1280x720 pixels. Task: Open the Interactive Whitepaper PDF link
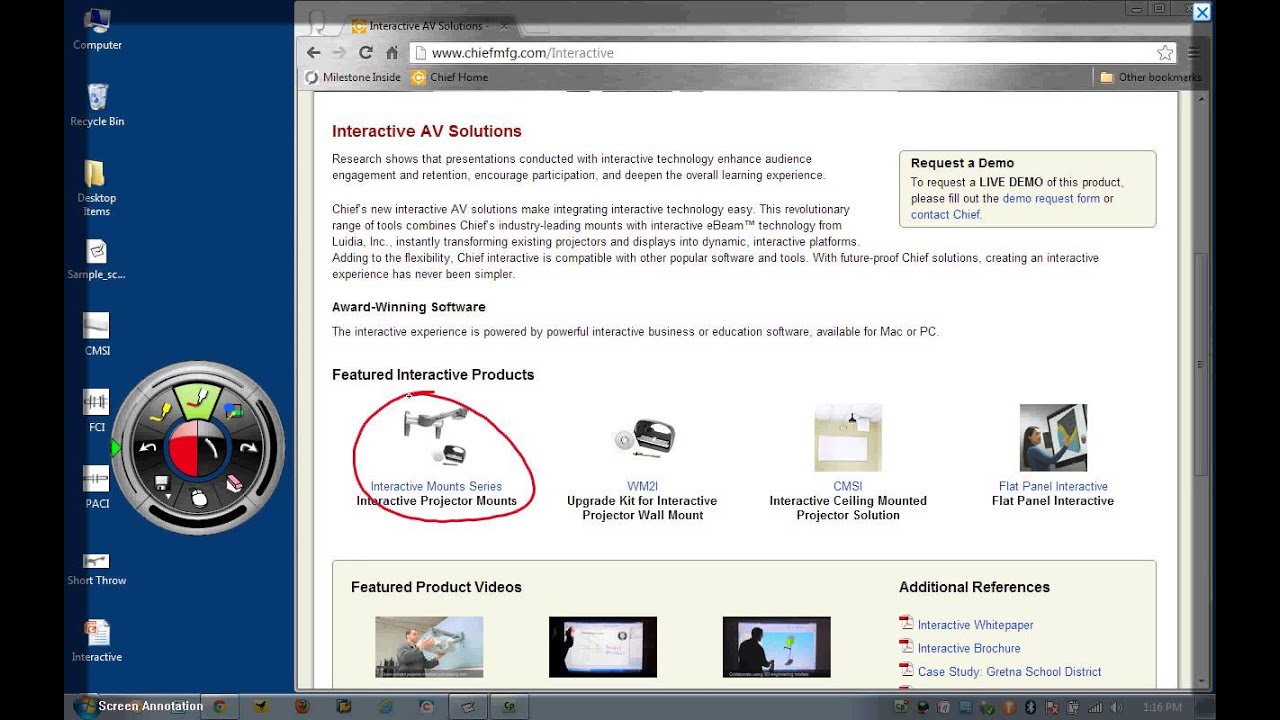(x=975, y=625)
